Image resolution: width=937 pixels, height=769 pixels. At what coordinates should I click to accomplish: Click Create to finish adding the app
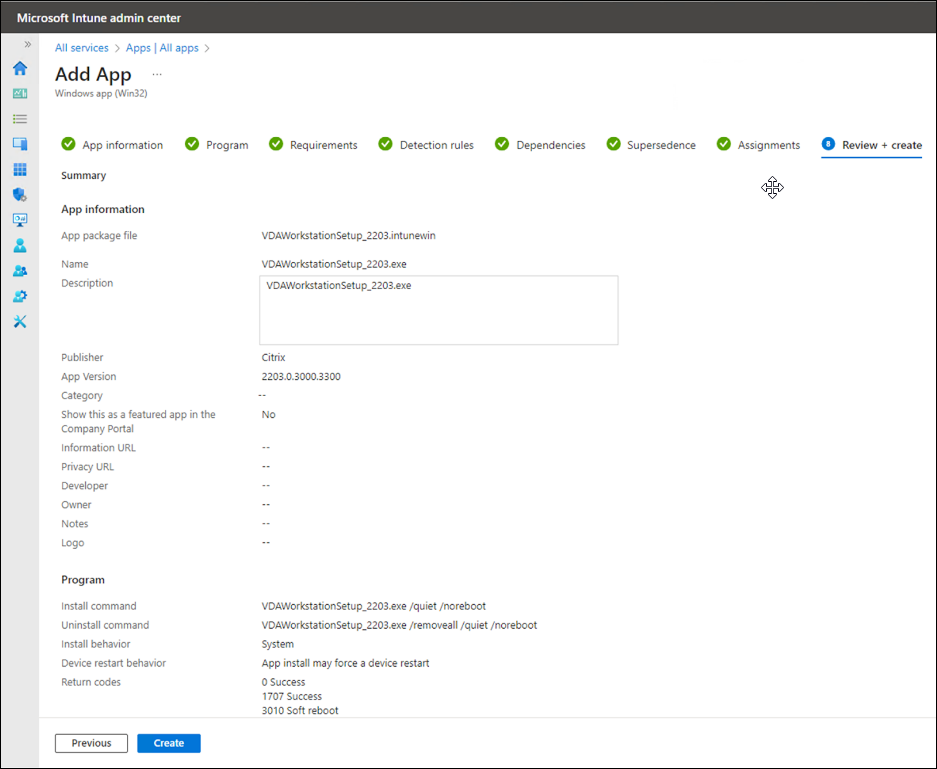click(x=168, y=743)
